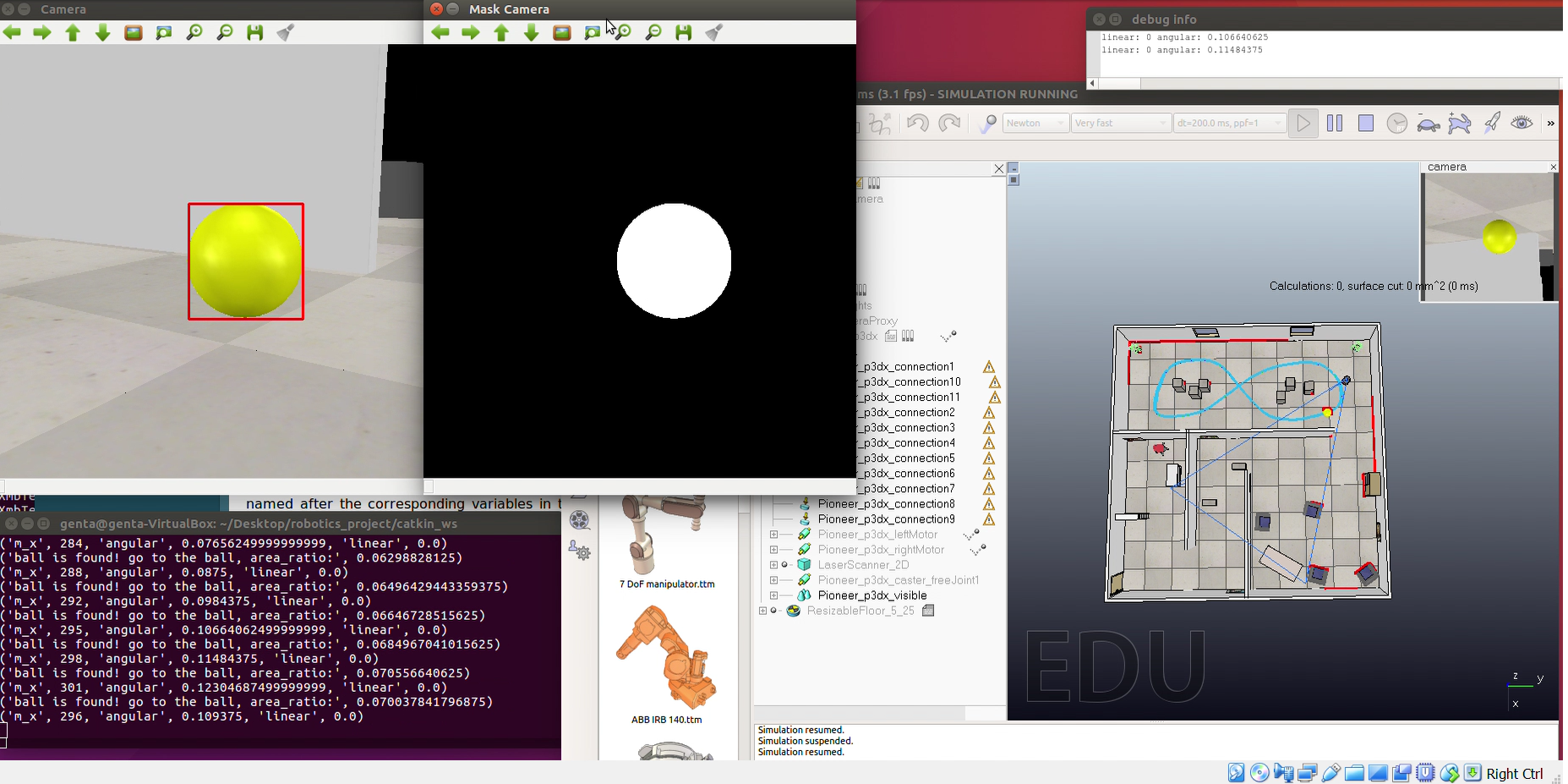Click the right arrow in Mask Camera toolbar

[471, 33]
